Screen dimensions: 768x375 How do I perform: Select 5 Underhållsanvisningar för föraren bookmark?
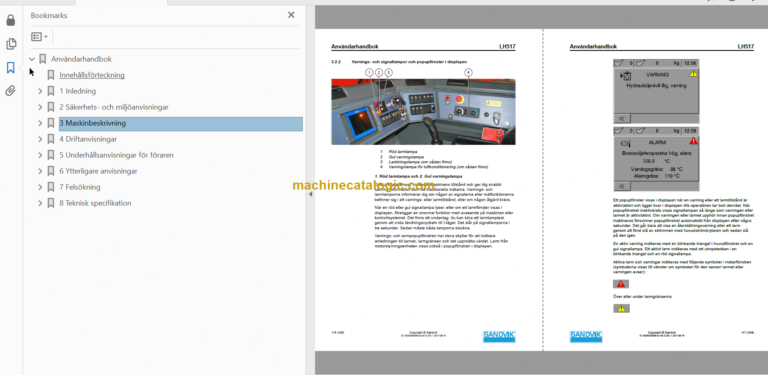point(117,155)
